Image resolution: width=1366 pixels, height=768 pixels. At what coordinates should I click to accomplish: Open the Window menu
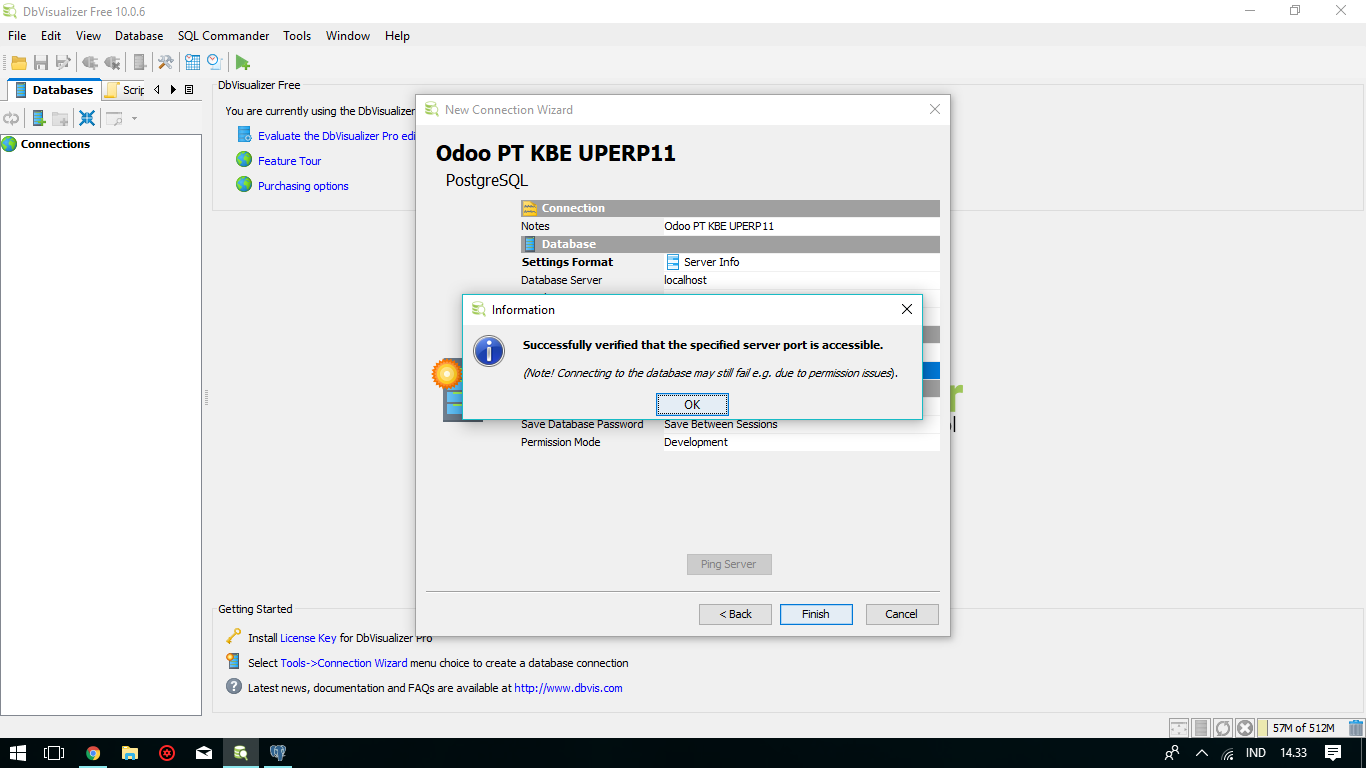click(348, 35)
